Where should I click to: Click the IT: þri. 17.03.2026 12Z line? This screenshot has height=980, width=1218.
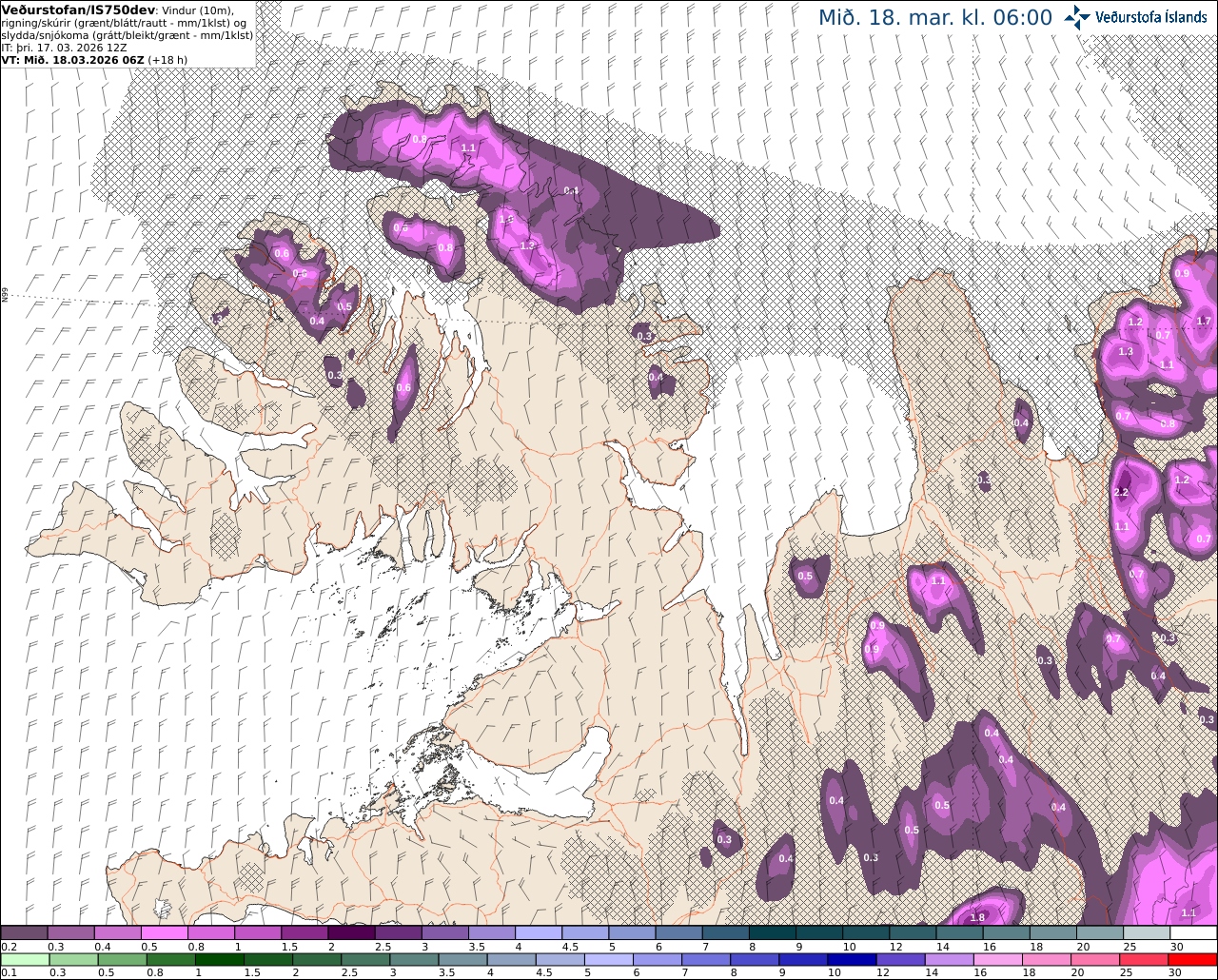click(59, 47)
